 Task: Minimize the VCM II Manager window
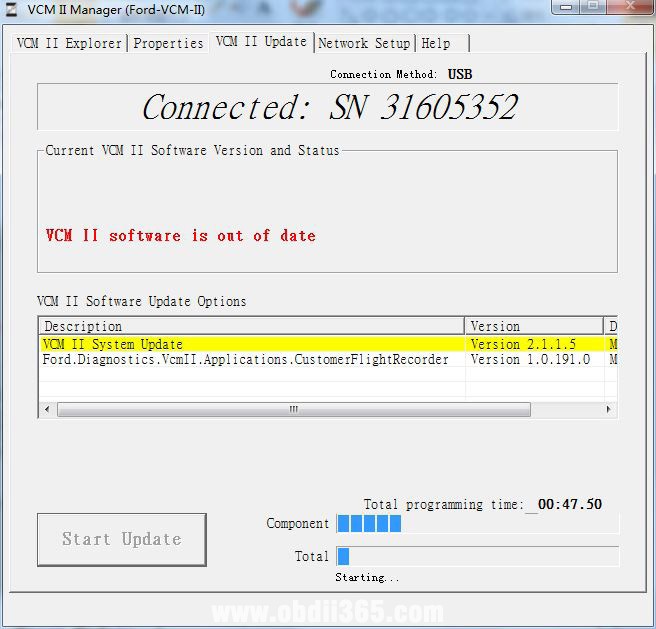click(566, 7)
